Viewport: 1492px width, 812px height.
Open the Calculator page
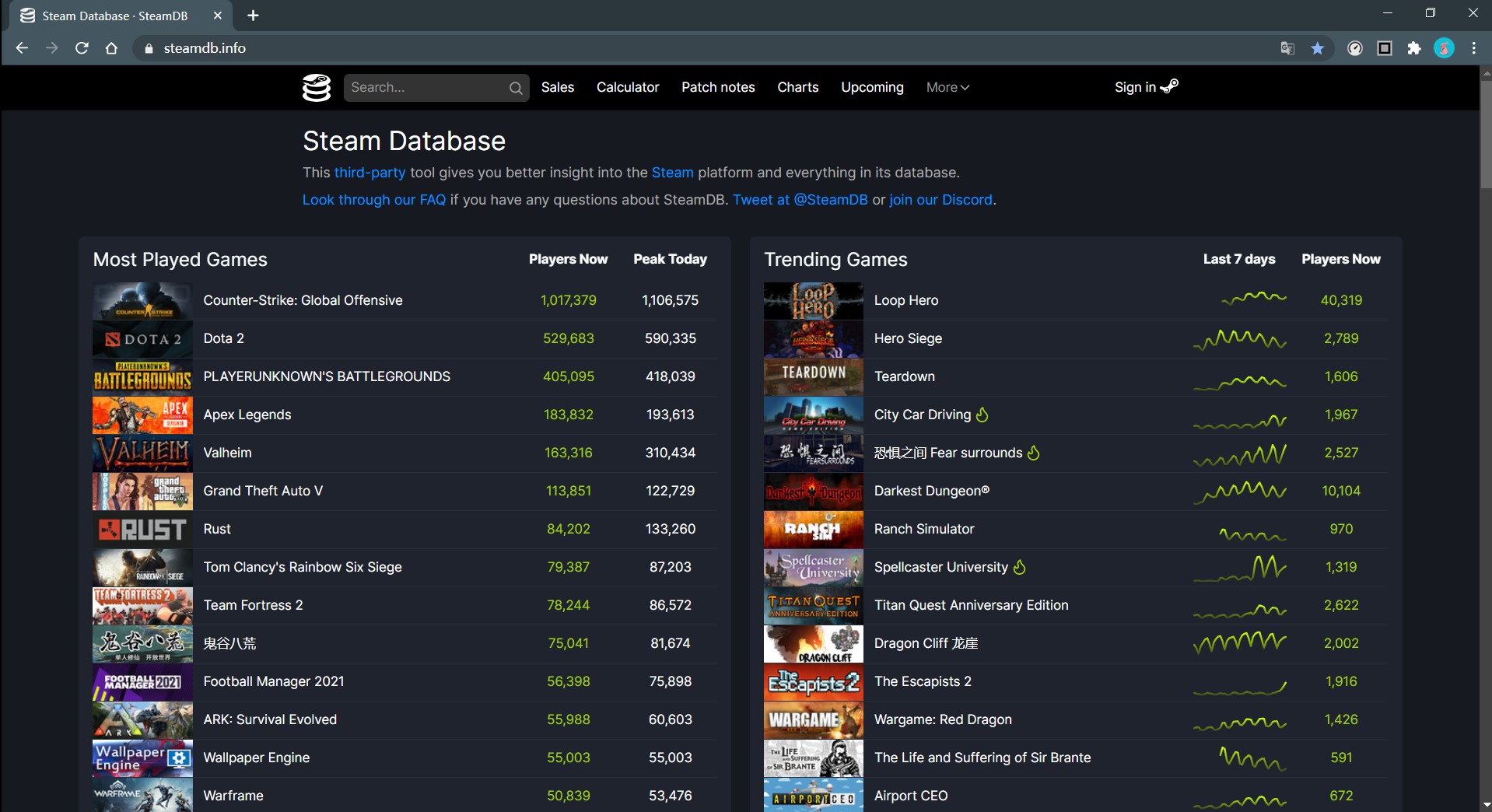click(628, 87)
